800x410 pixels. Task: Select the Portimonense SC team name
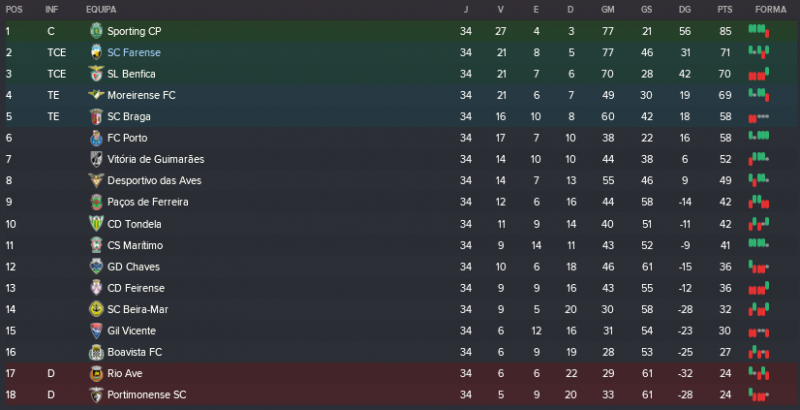coord(147,395)
